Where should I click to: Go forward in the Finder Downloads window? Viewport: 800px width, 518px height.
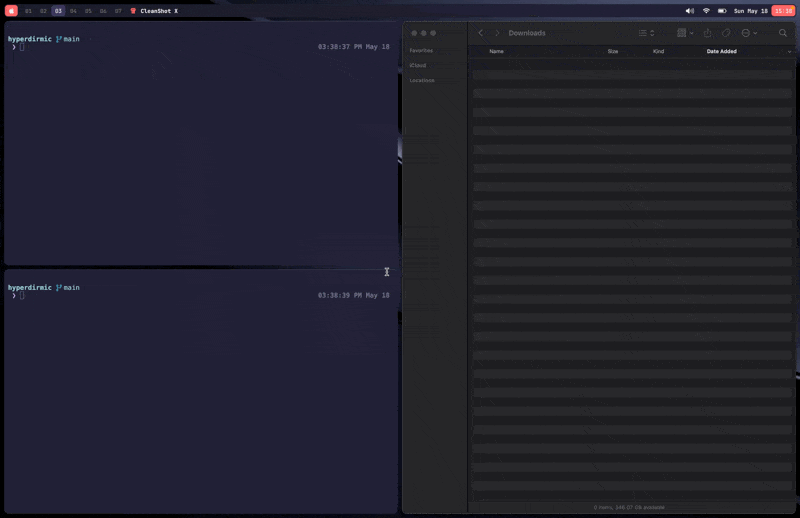pyautogui.click(x=497, y=33)
